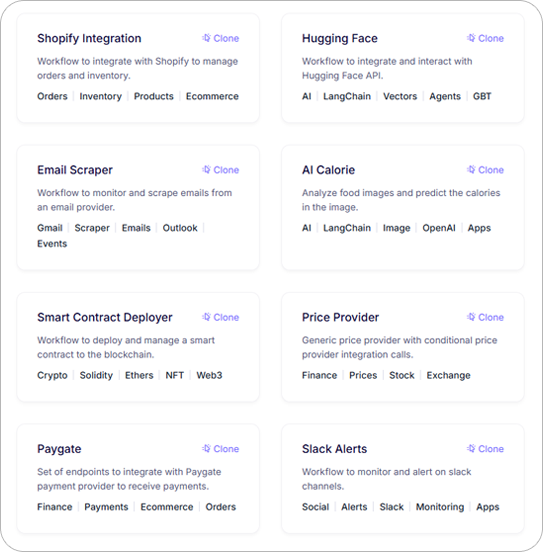543x552 pixels.
Task: Clone the Slack Alerts workflow
Action: click(x=486, y=449)
